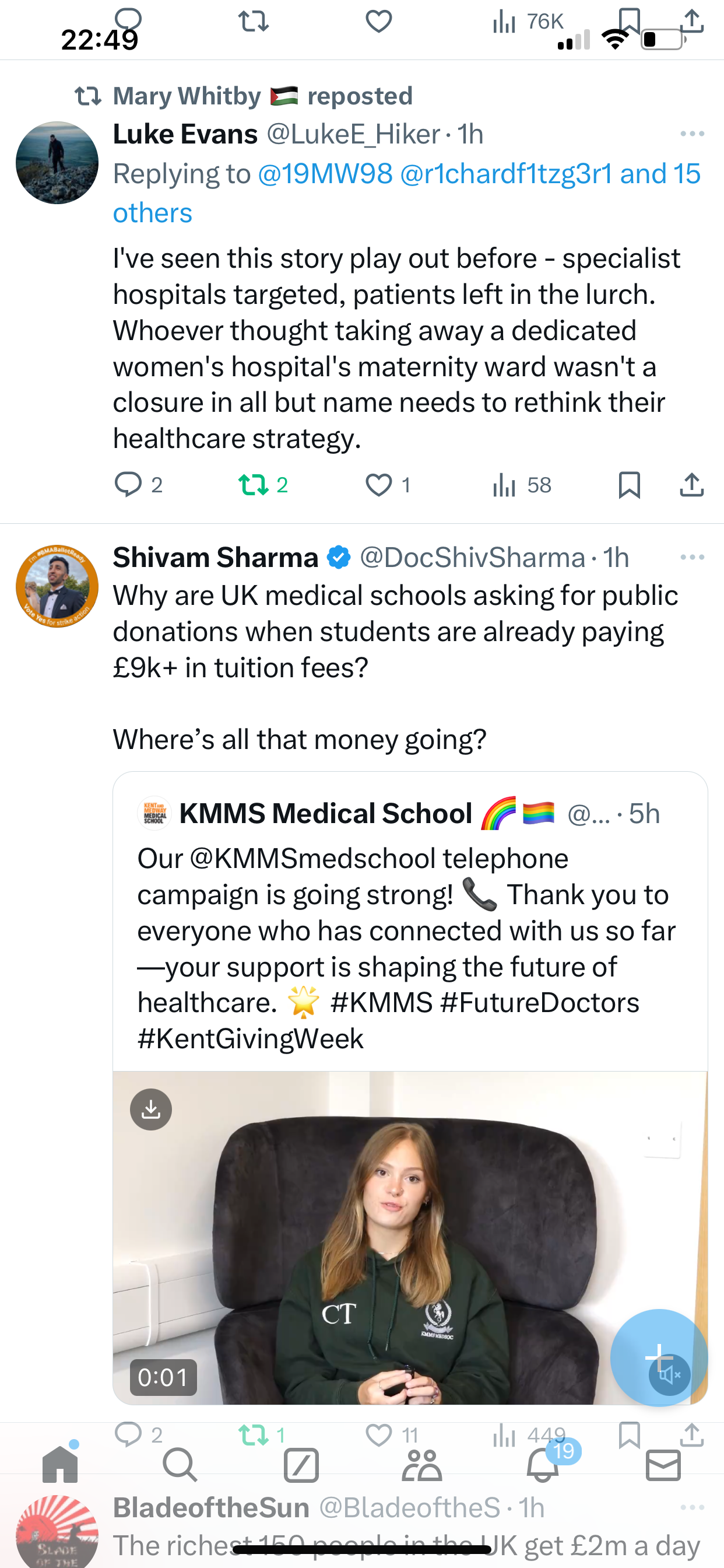Open more options for Shivam Sharma's post

pyautogui.click(x=692, y=558)
